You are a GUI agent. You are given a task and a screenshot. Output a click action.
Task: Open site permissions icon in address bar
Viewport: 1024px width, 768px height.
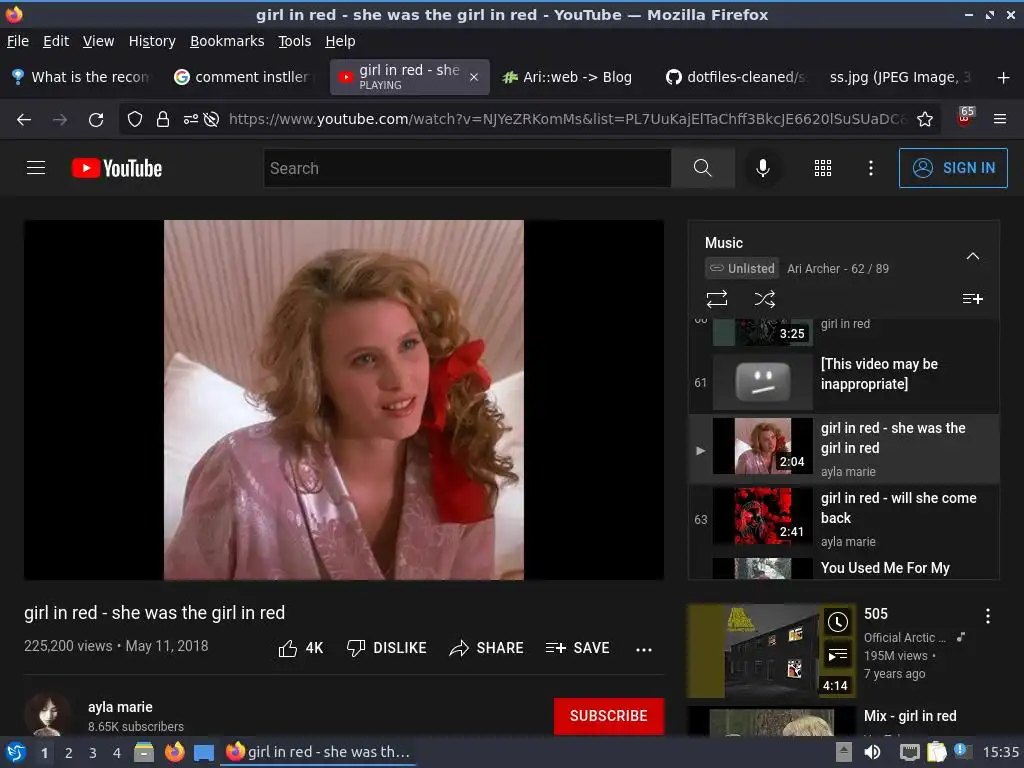[190, 120]
